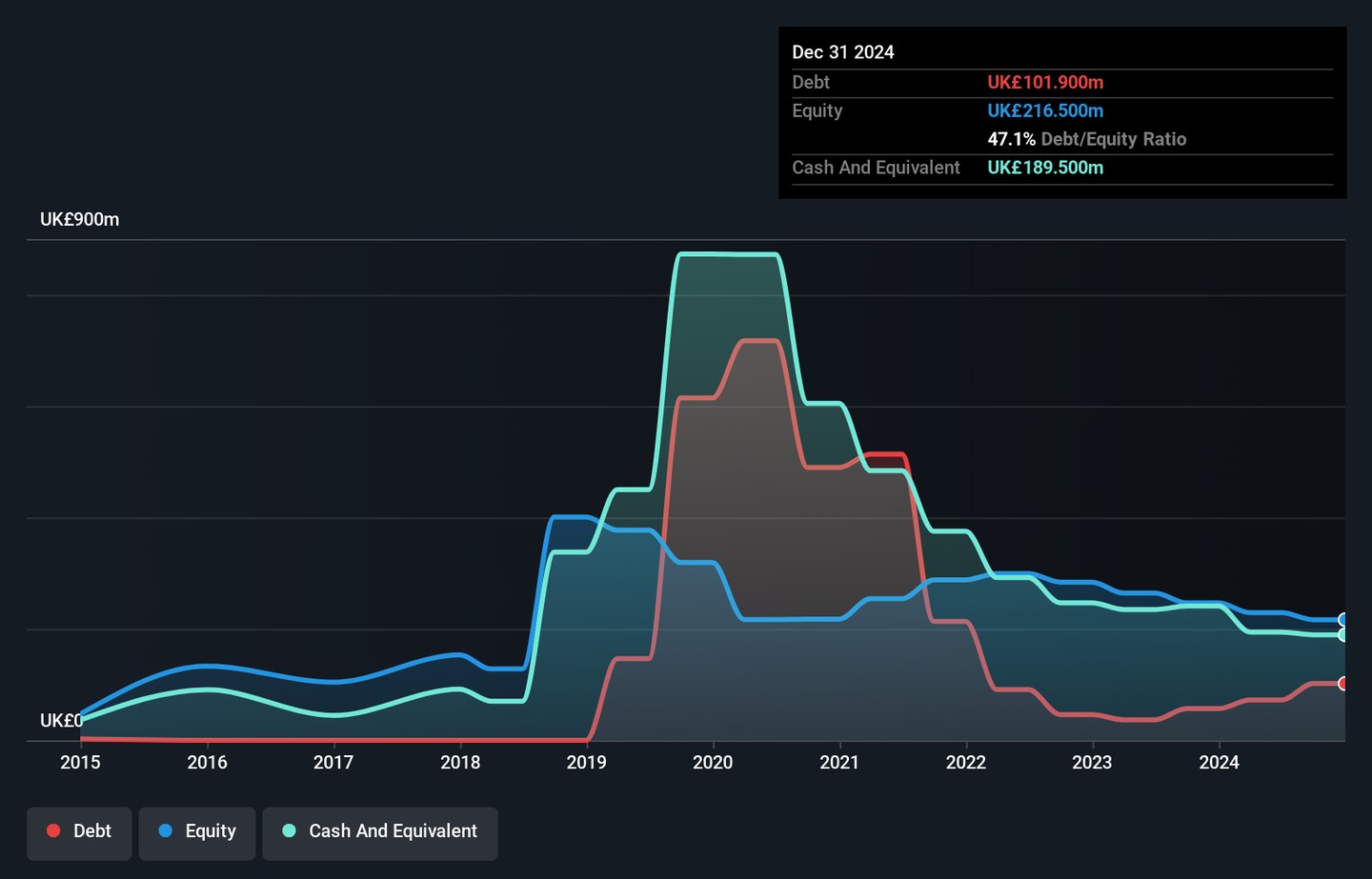The height and width of the screenshot is (879, 1372).
Task: Select the red Debt endpoint marker
Action: pyautogui.click(x=1343, y=684)
